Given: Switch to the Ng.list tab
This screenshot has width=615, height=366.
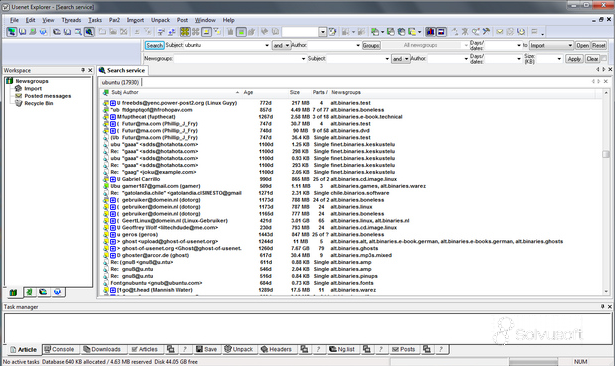Looking at the screenshot, I should pyautogui.click(x=342, y=349).
